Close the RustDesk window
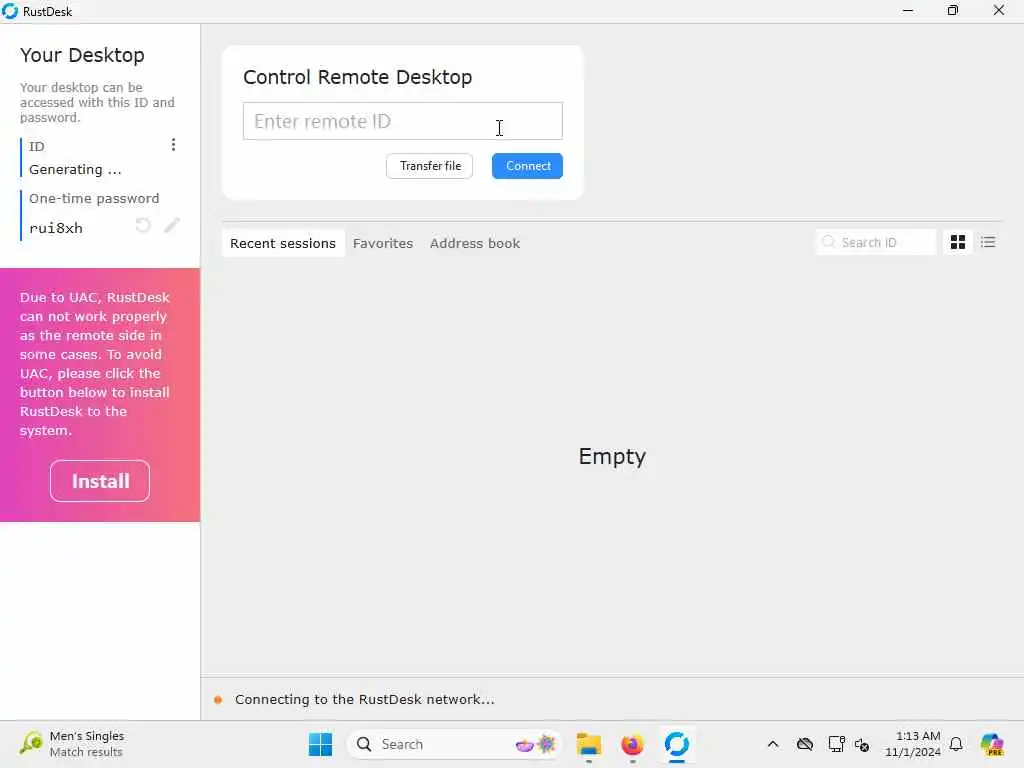1024x768 pixels. 999,10
